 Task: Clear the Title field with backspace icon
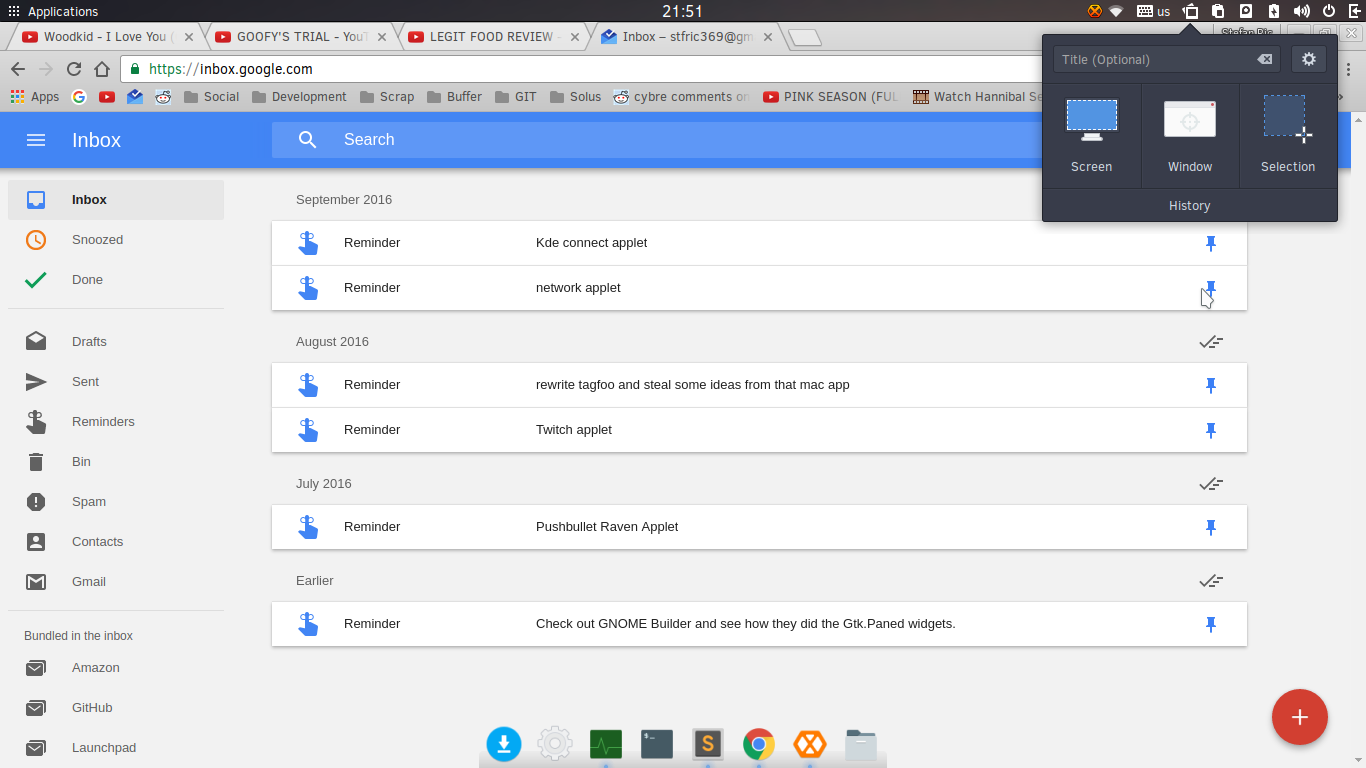point(1265,59)
